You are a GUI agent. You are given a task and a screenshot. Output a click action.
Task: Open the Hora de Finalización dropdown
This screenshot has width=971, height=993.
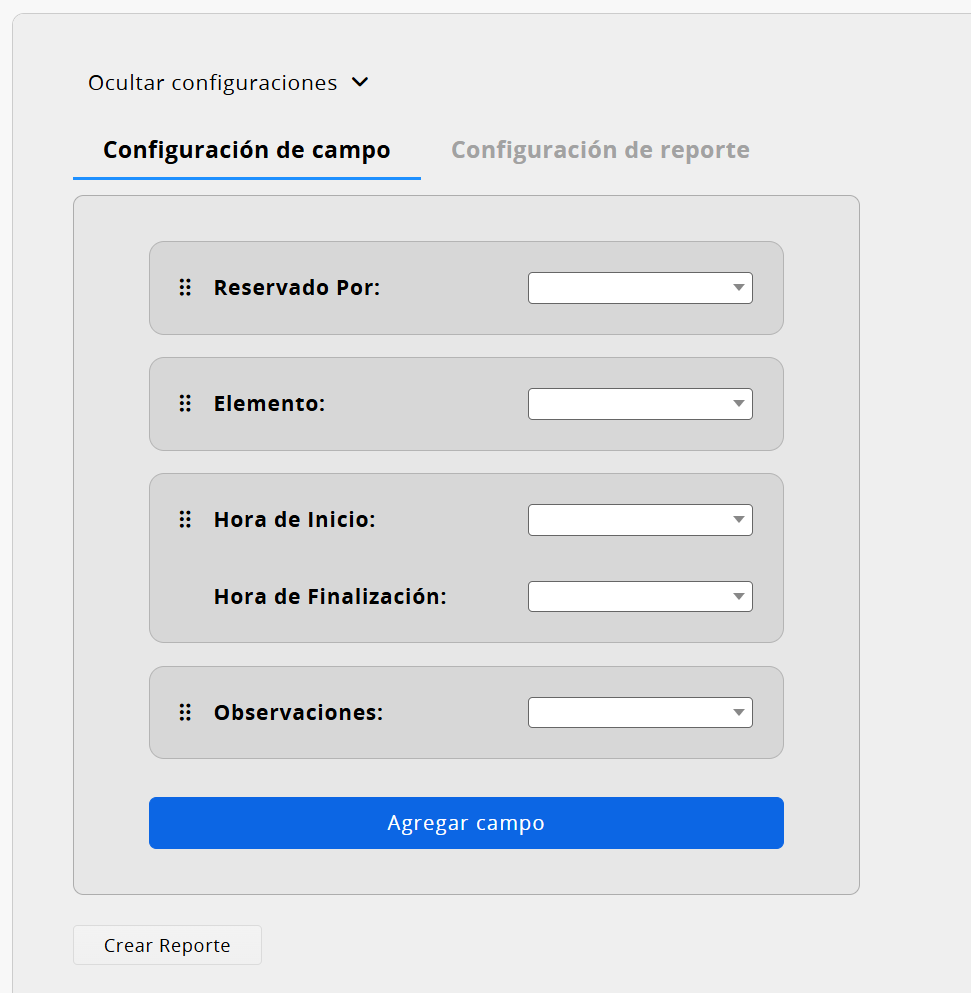pos(640,597)
